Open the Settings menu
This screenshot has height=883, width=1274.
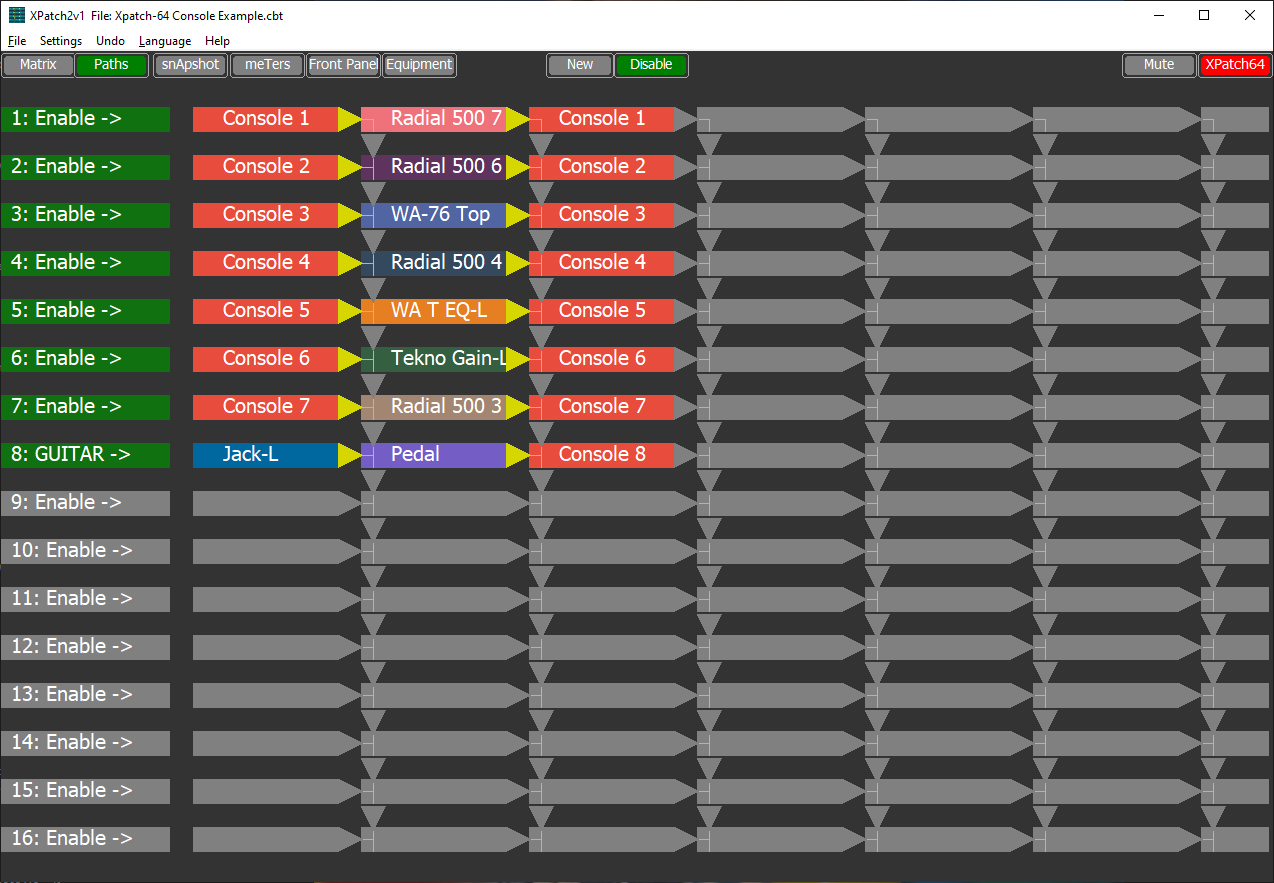(61, 41)
